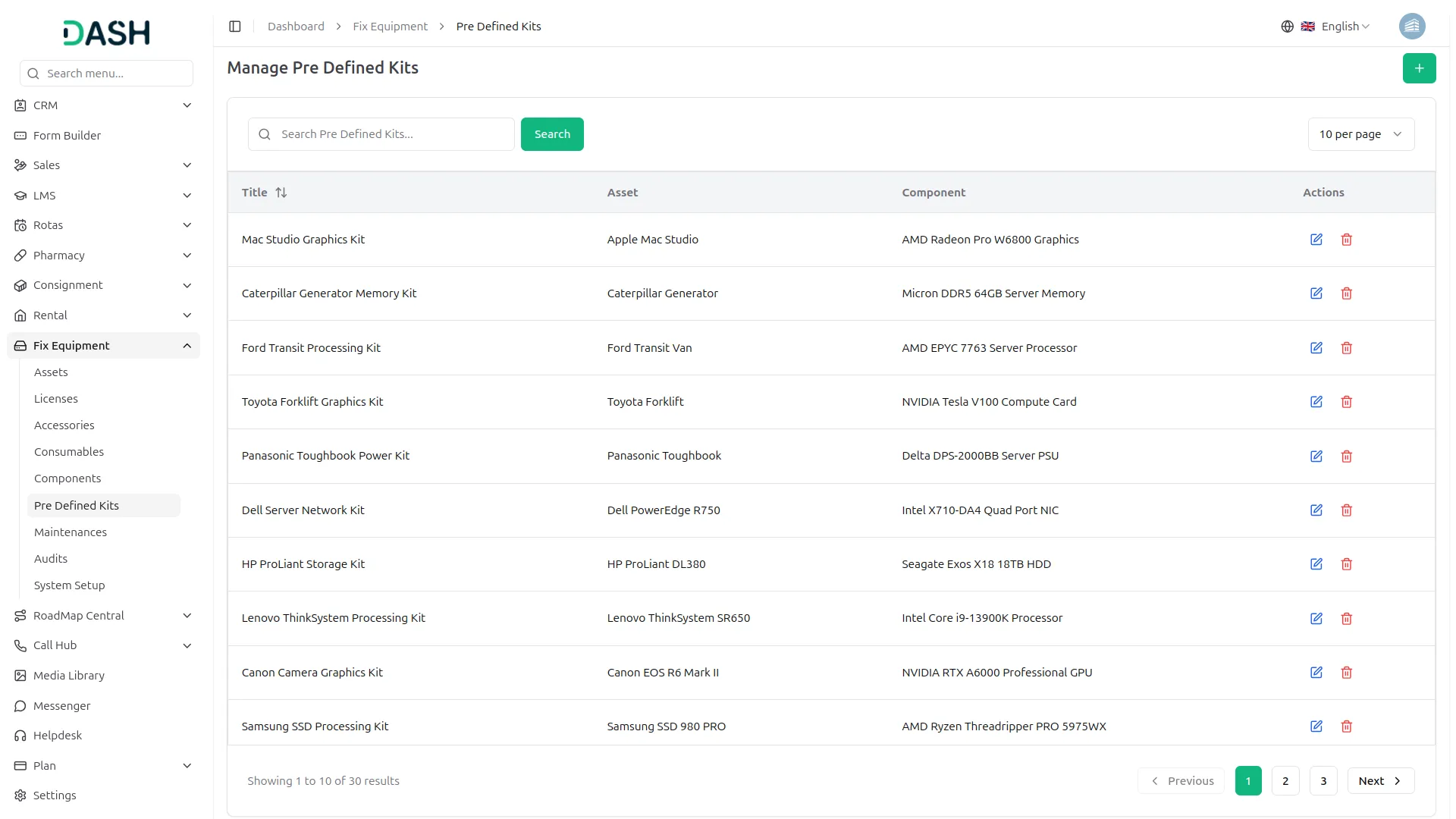Image resolution: width=1456 pixels, height=819 pixels.
Task: Sort table by Title column arrows
Action: [281, 193]
